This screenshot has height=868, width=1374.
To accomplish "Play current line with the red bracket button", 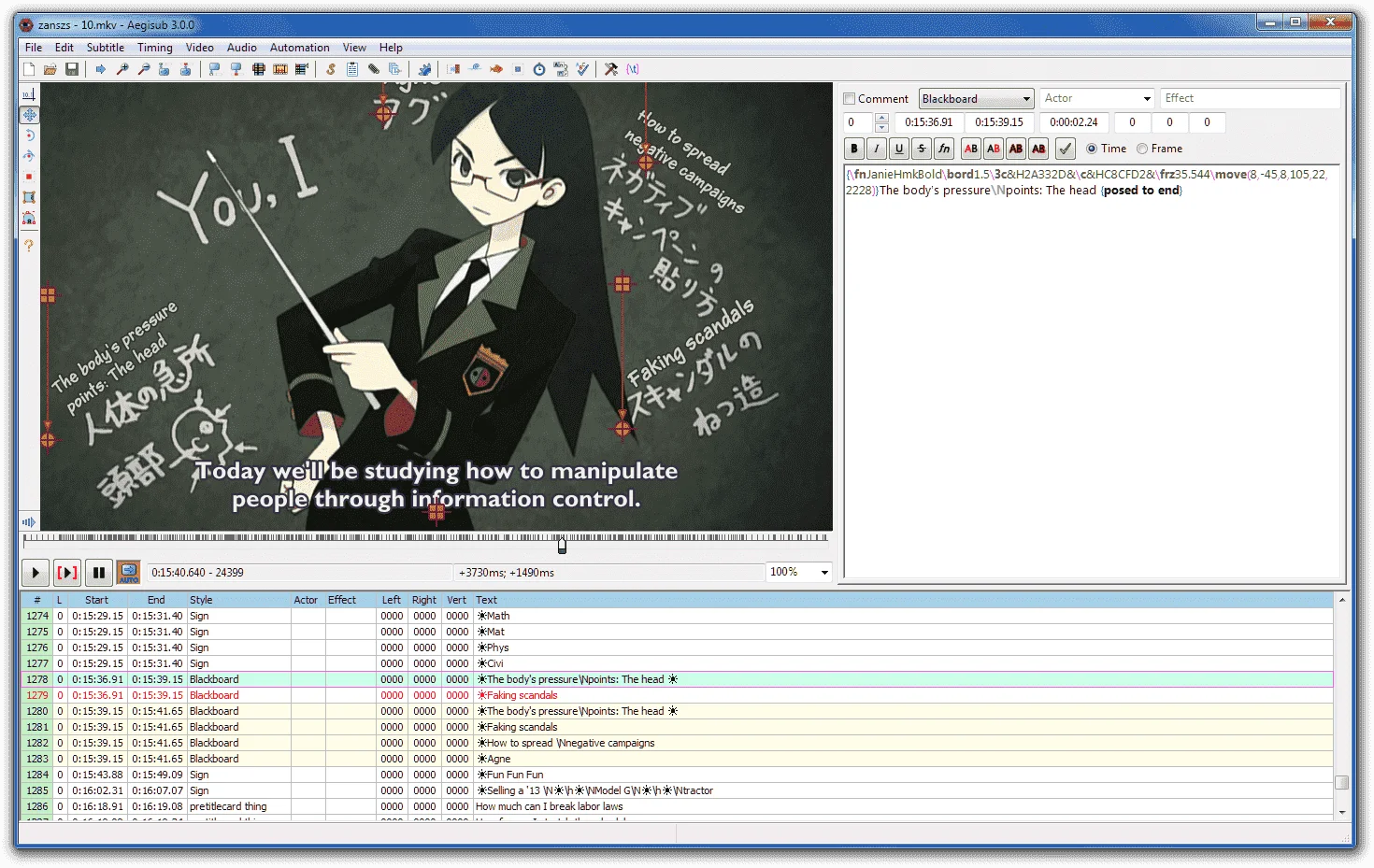I will coord(67,572).
